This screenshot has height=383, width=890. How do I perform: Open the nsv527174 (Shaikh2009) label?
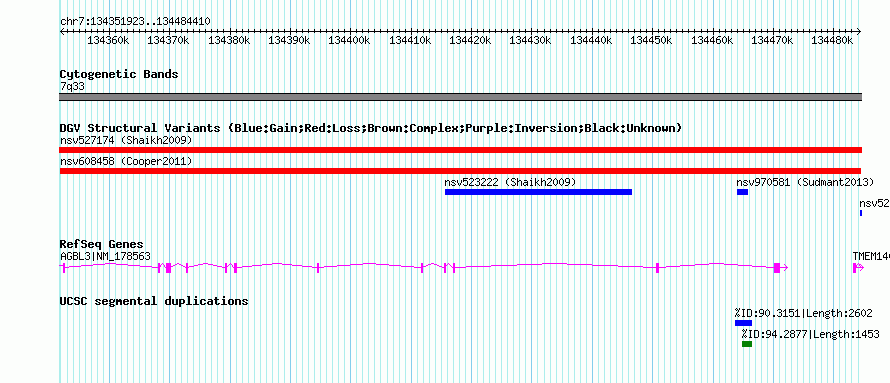click(126, 140)
